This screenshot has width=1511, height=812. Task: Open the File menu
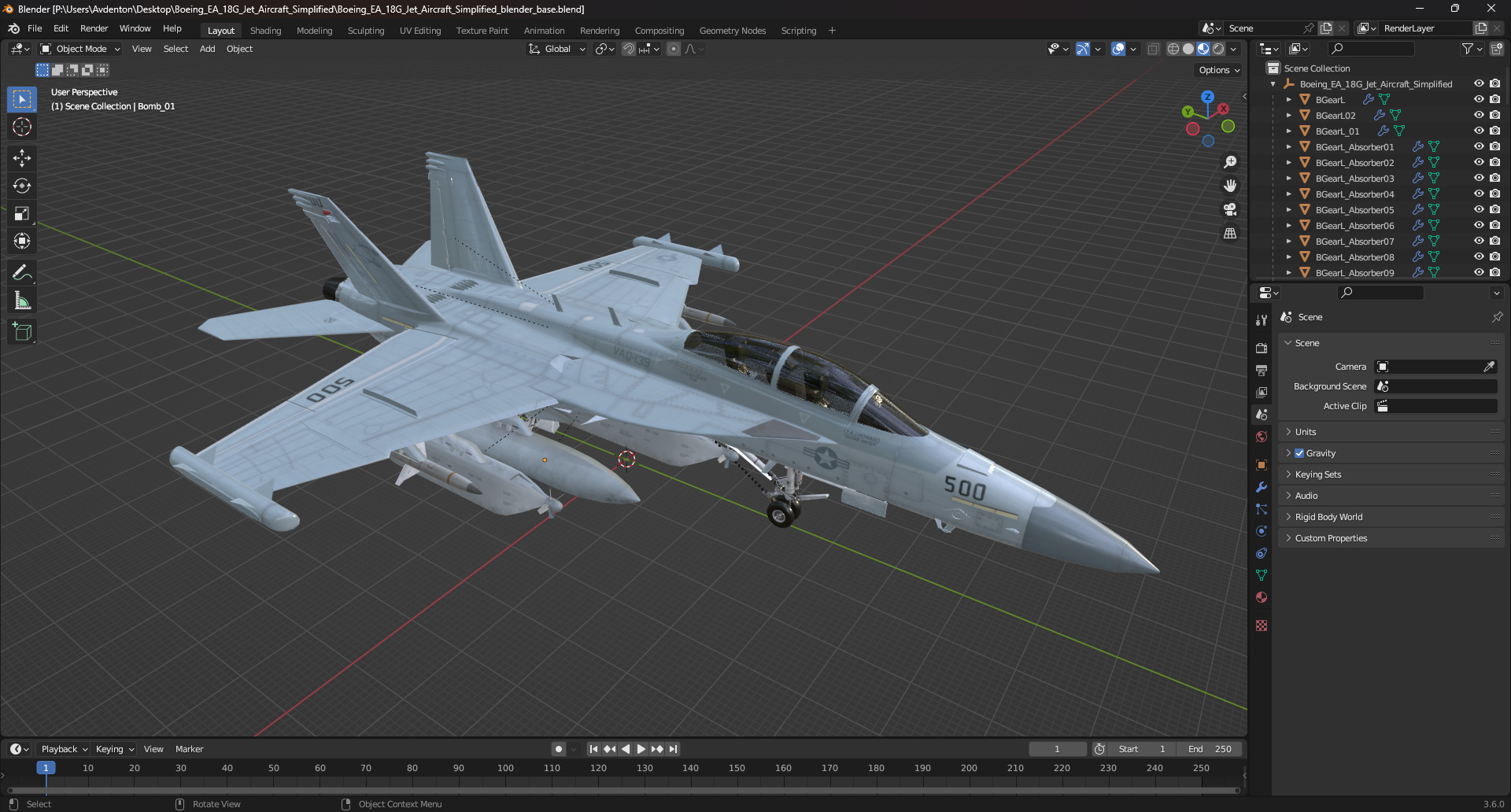[35, 28]
